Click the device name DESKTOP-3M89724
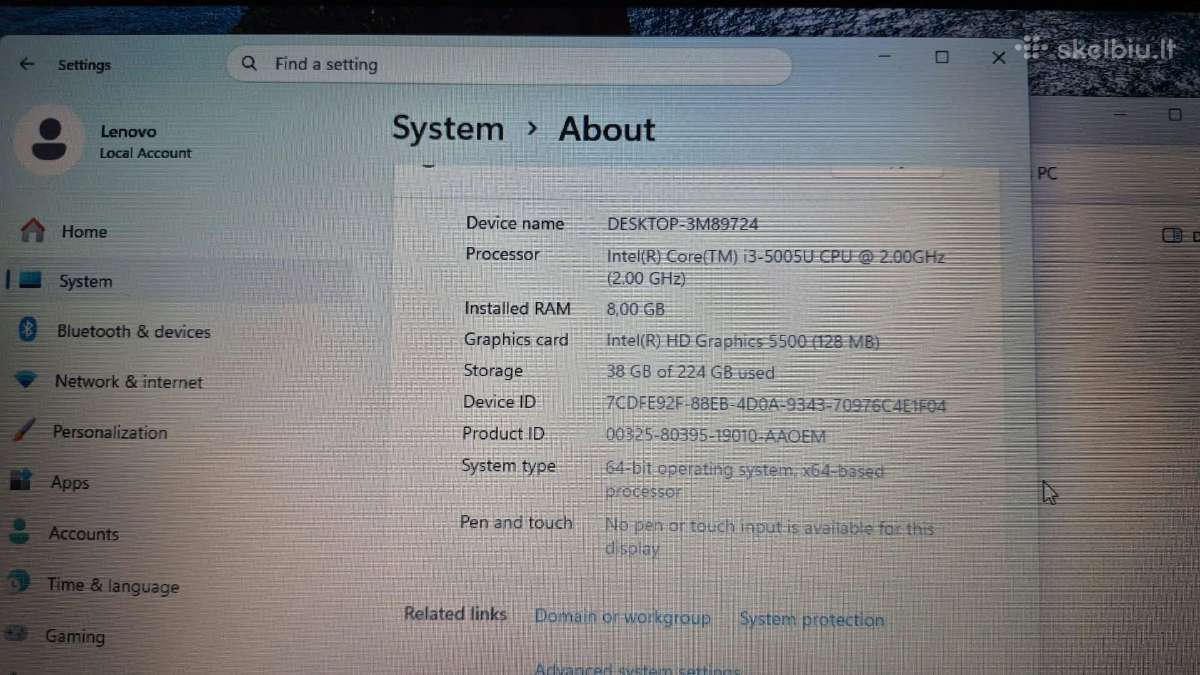 tap(682, 224)
